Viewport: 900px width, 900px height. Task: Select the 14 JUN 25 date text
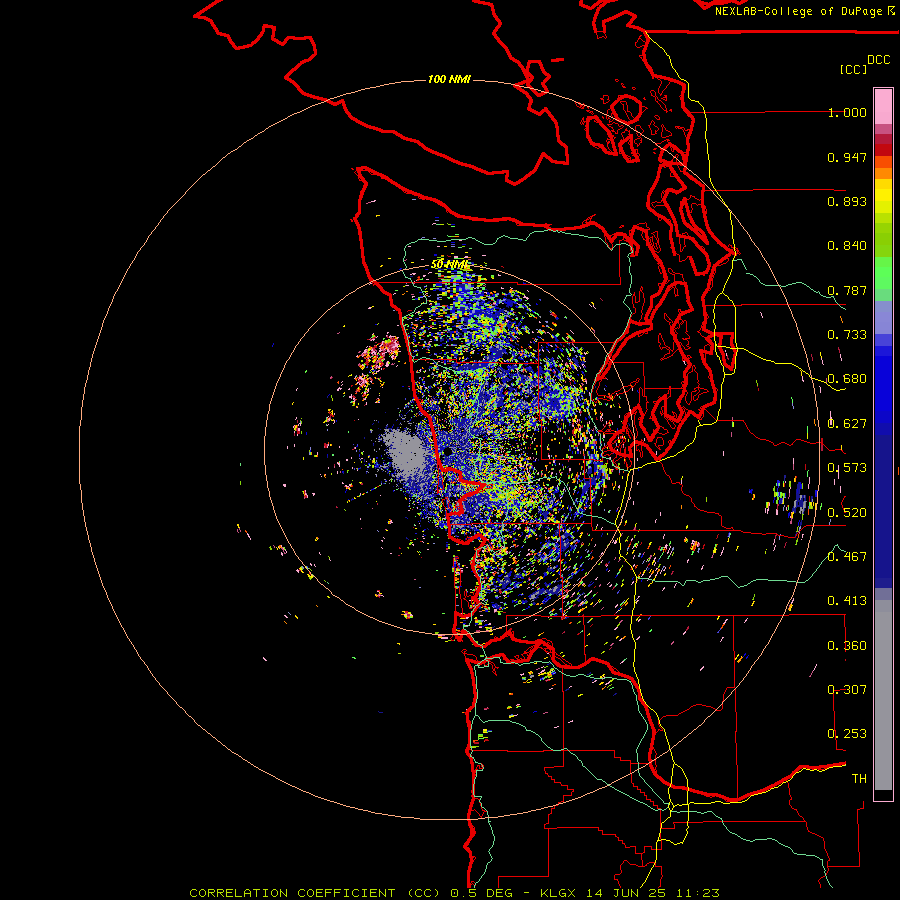click(x=627, y=893)
